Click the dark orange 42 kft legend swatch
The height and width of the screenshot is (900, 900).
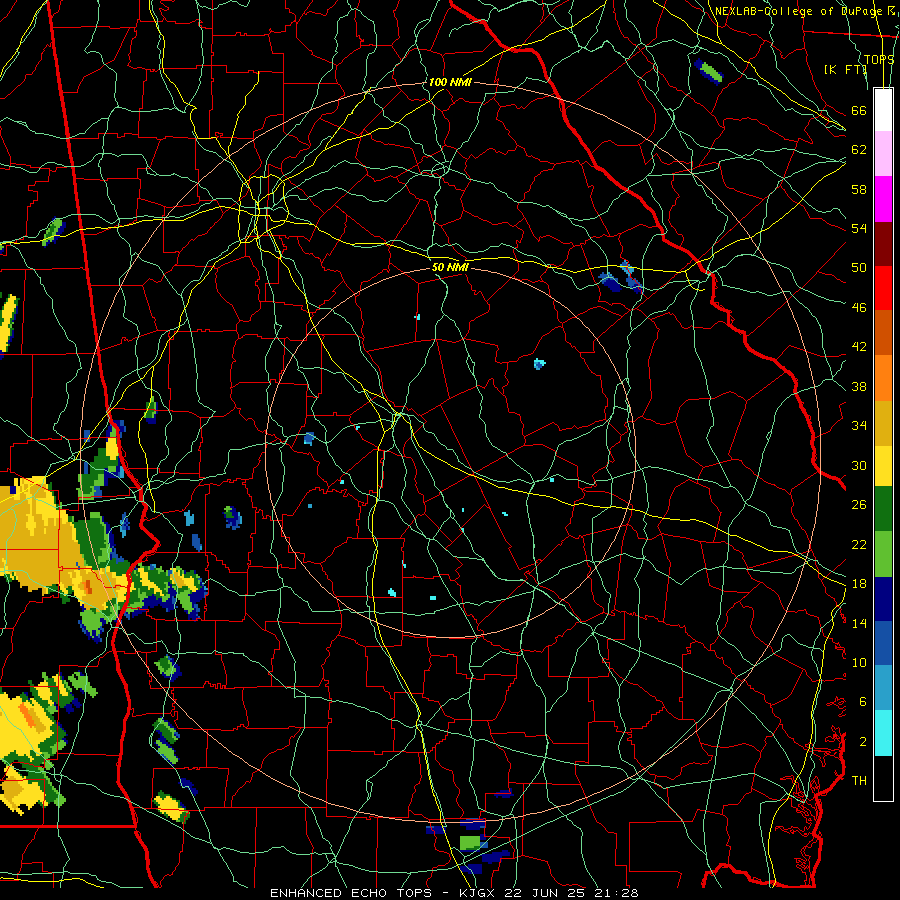(883, 332)
